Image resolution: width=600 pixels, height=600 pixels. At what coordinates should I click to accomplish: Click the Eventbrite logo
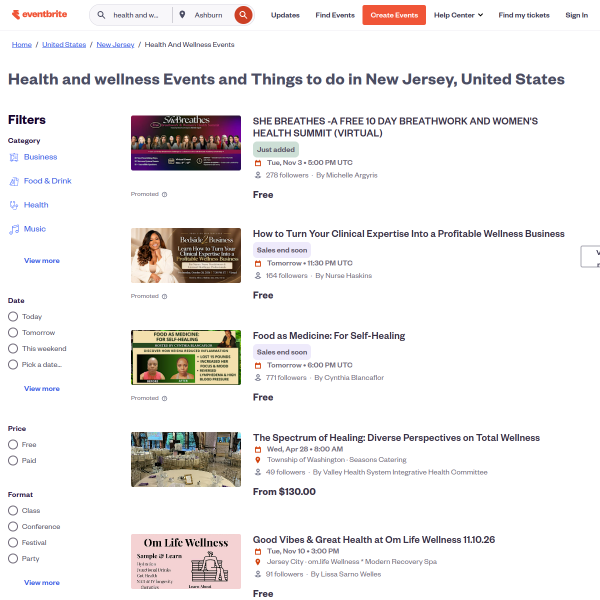coord(39,15)
